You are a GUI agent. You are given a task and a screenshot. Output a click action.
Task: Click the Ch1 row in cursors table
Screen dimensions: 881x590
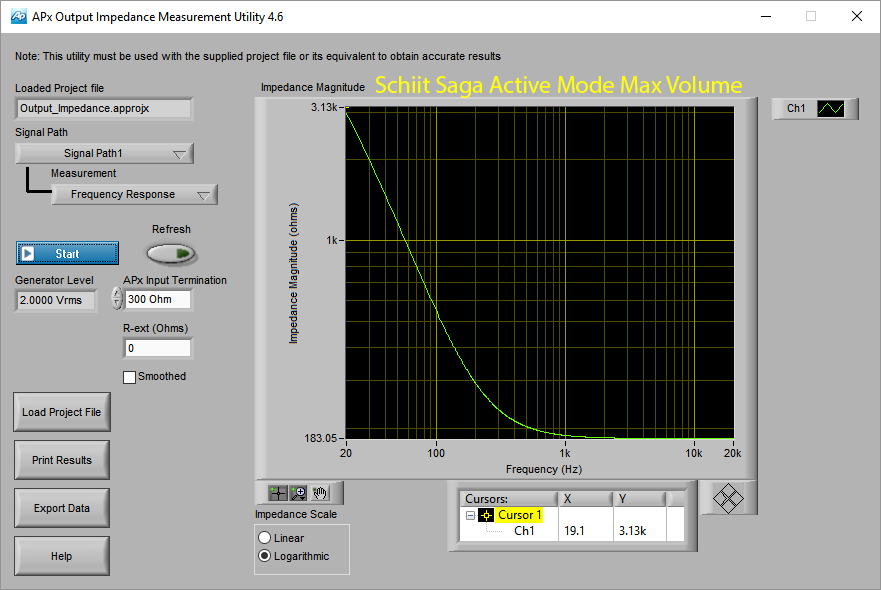524,530
